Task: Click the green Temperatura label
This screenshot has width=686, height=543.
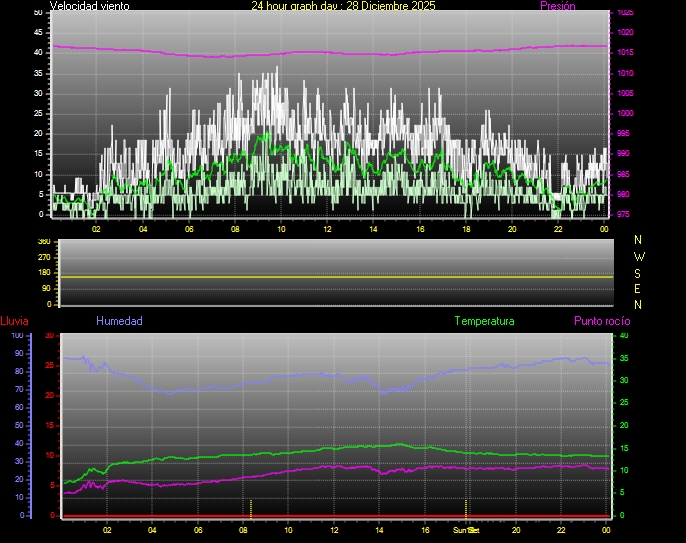Action: (x=484, y=321)
